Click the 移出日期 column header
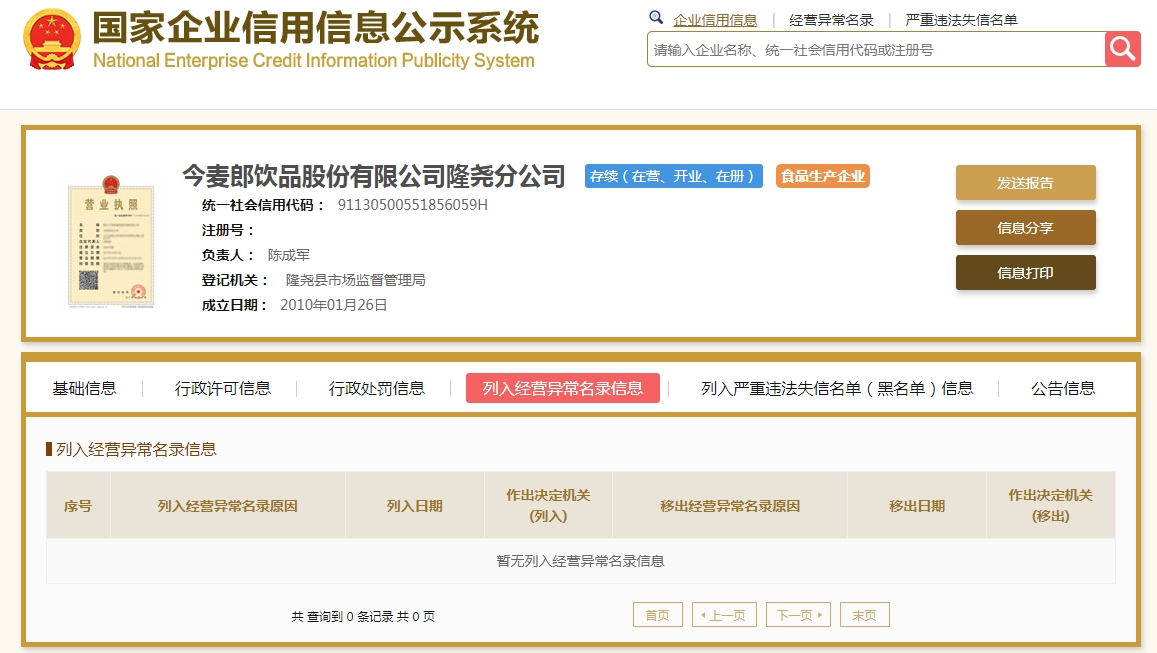1157x653 pixels. (917, 506)
